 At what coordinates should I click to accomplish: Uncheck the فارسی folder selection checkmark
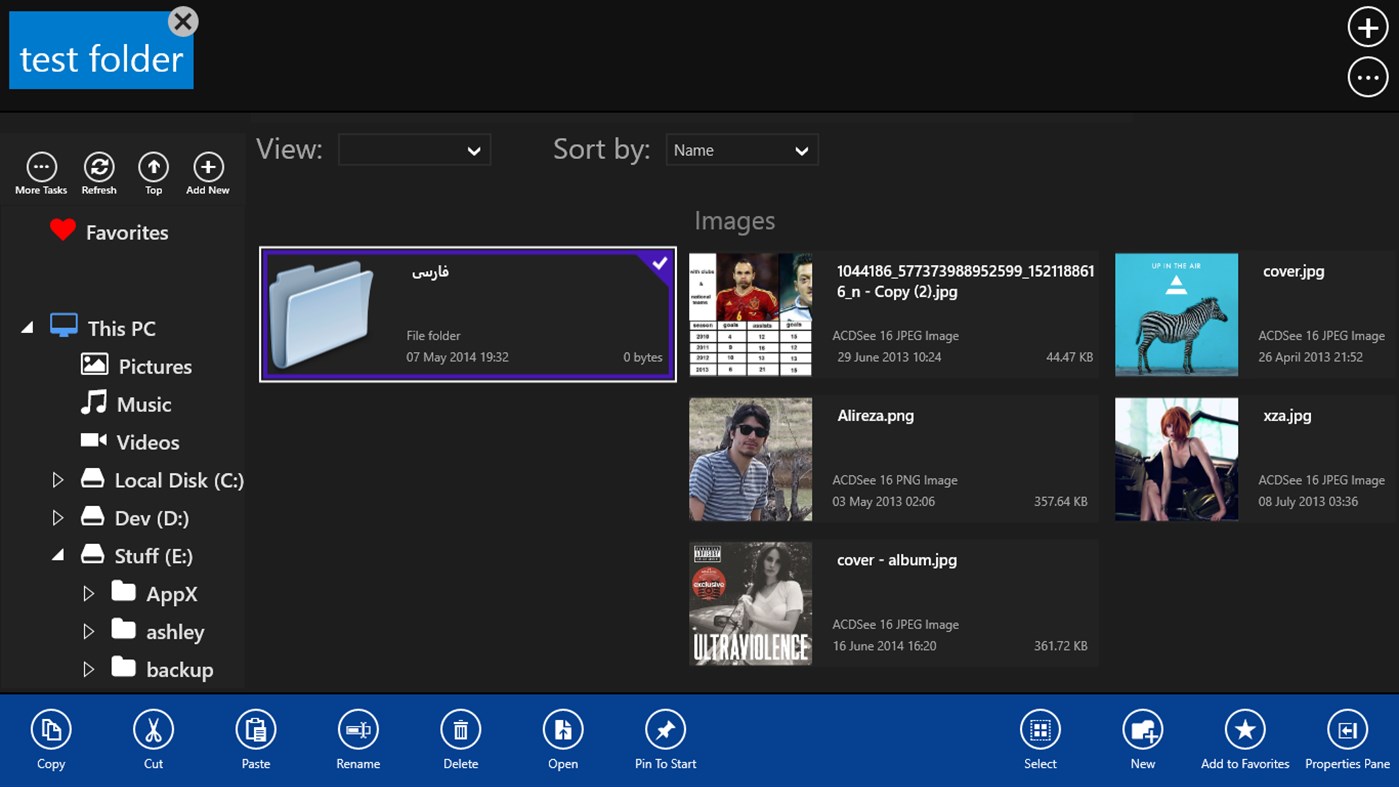660,262
